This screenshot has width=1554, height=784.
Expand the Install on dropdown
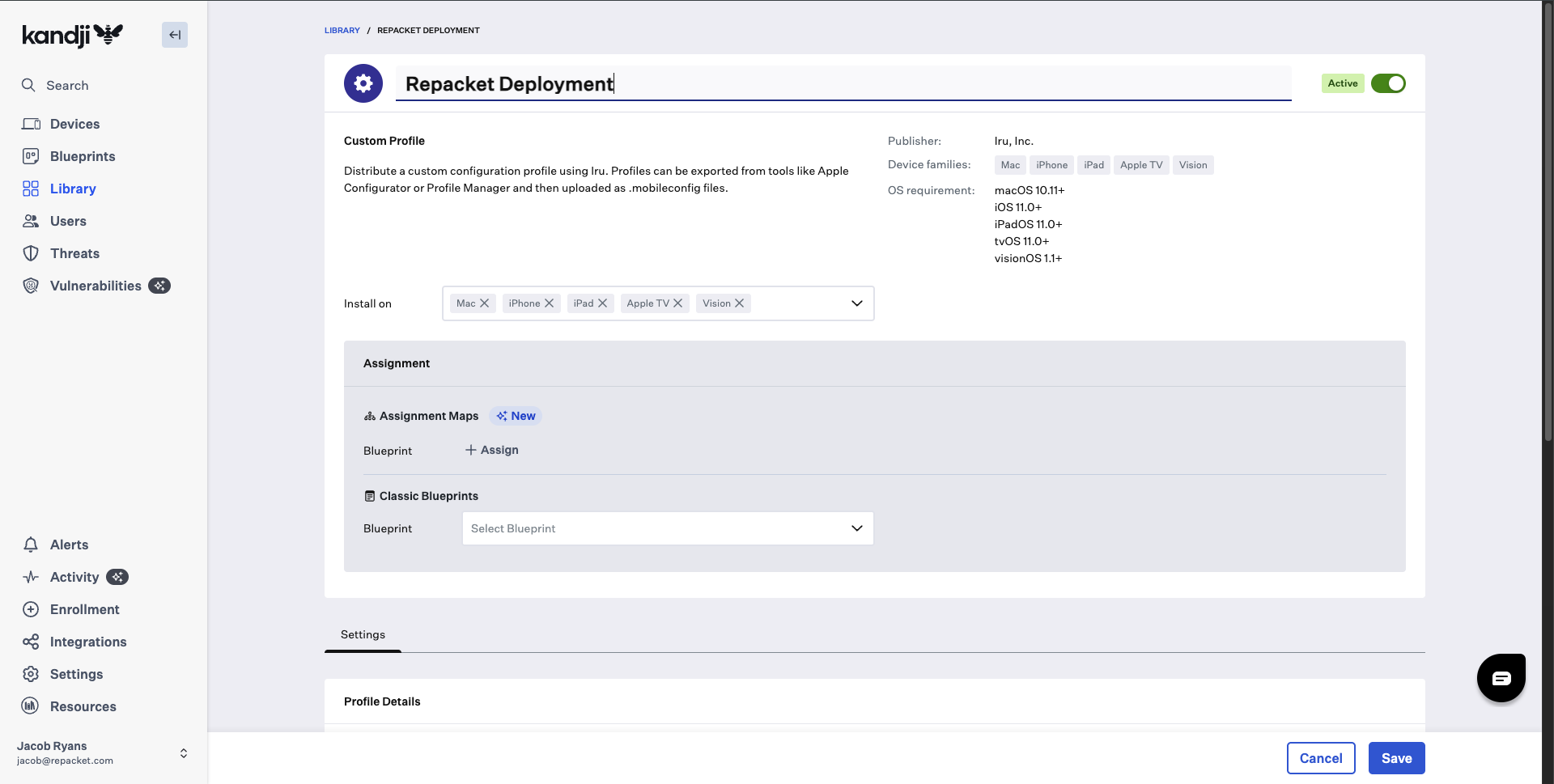point(857,303)
